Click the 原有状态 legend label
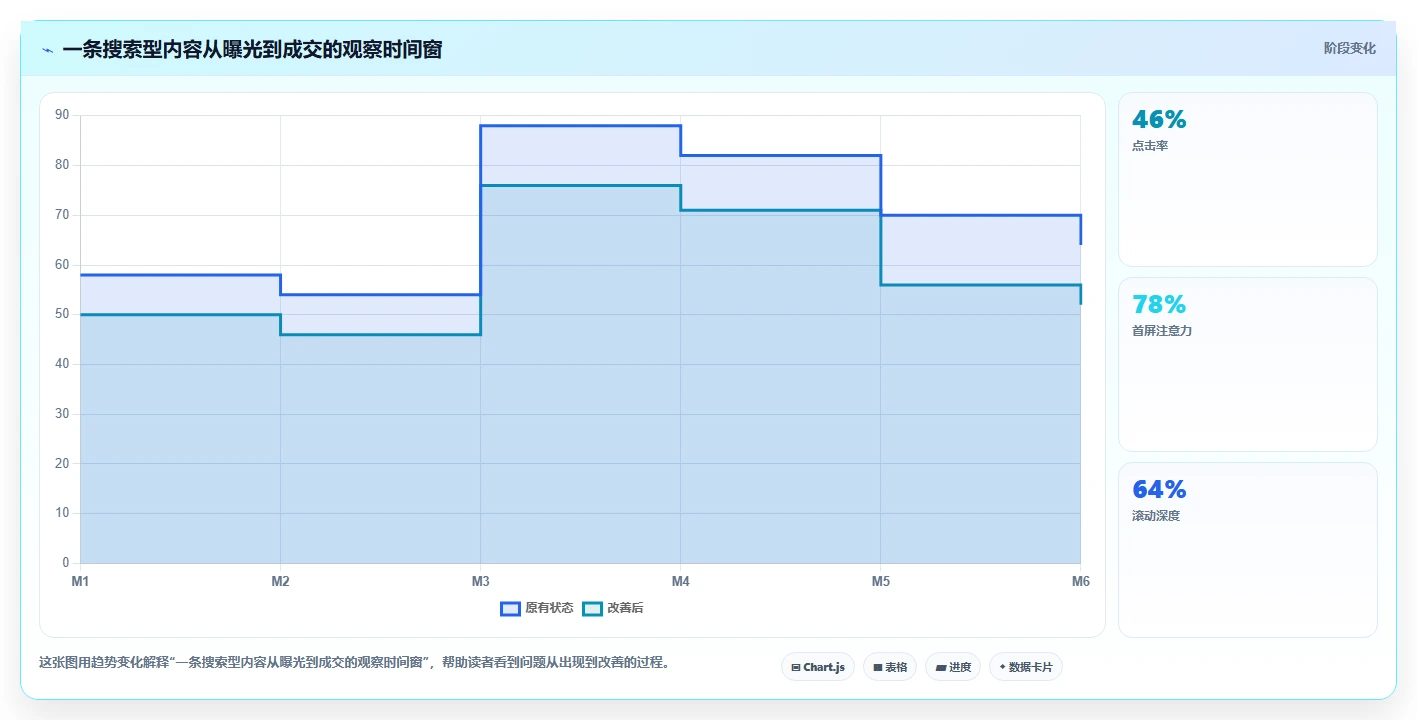The height and width of the screenshot is (720, 1417). pos(549,608)
